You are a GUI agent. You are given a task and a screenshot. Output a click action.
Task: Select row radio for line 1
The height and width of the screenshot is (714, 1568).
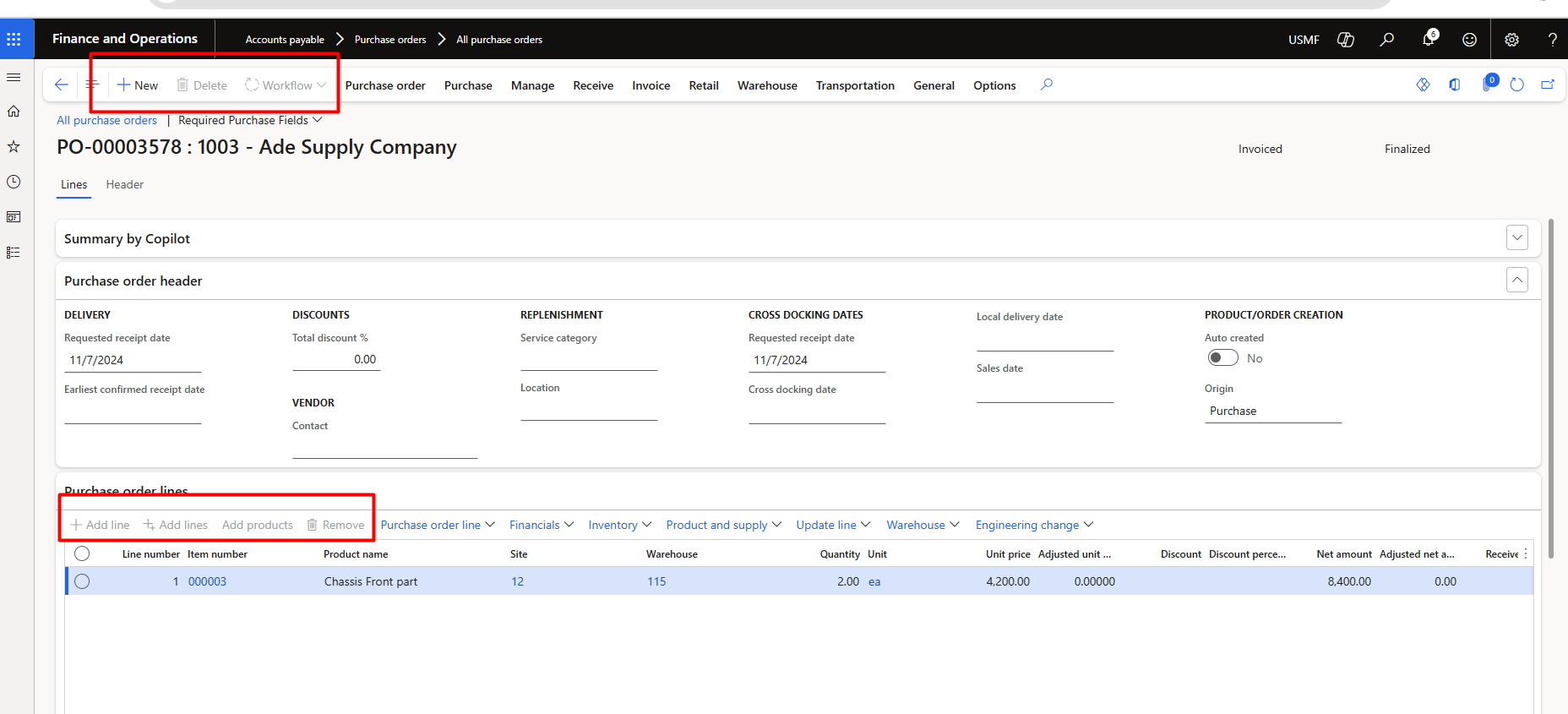[x=82, y=581]
